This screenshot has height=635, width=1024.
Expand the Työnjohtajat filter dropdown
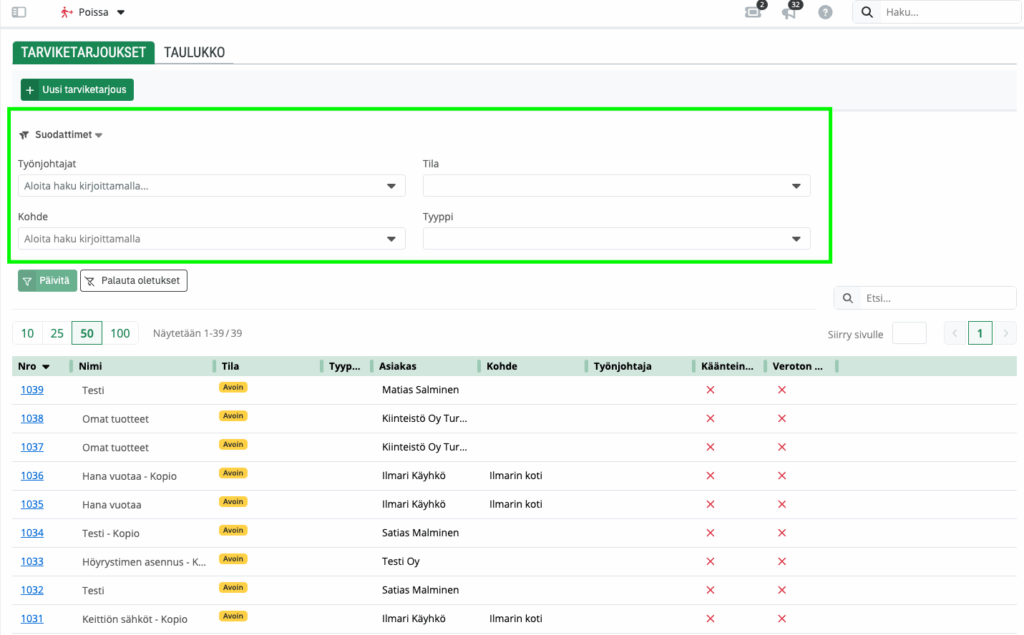click(391, 186)
